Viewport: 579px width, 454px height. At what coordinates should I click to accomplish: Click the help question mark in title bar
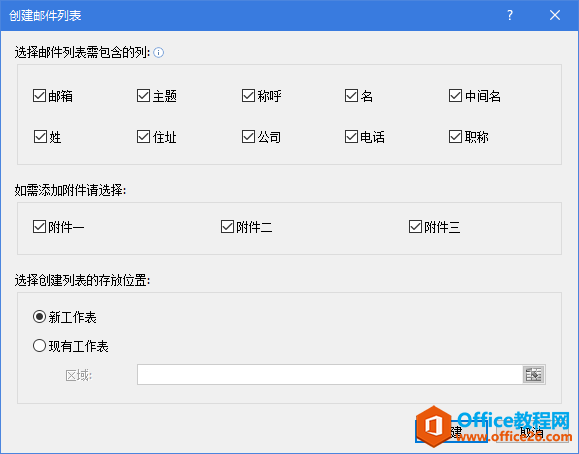pyautogui.click(x=510, y=15)
